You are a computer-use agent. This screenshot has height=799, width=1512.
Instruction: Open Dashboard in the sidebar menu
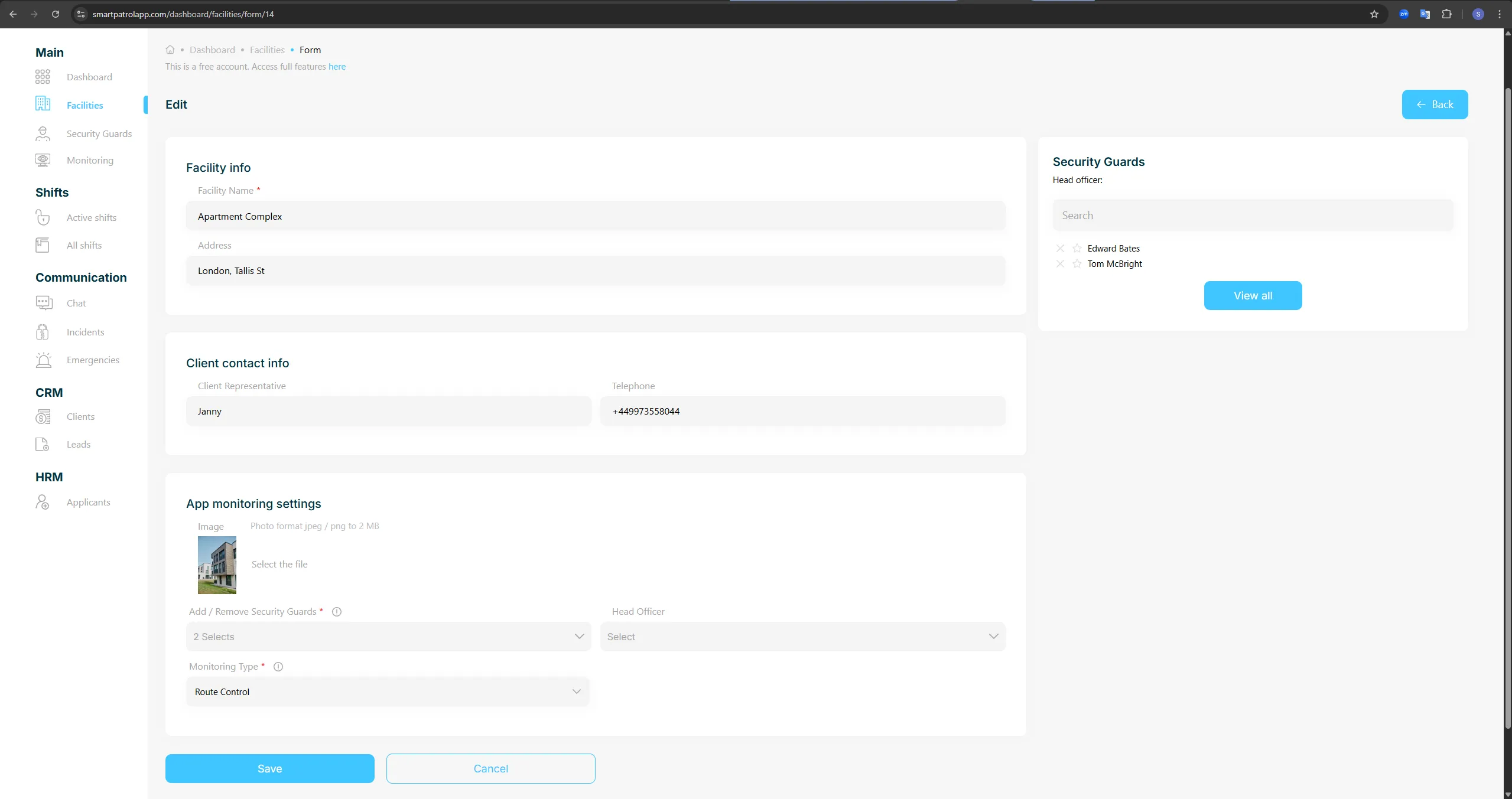click(89, 77)
